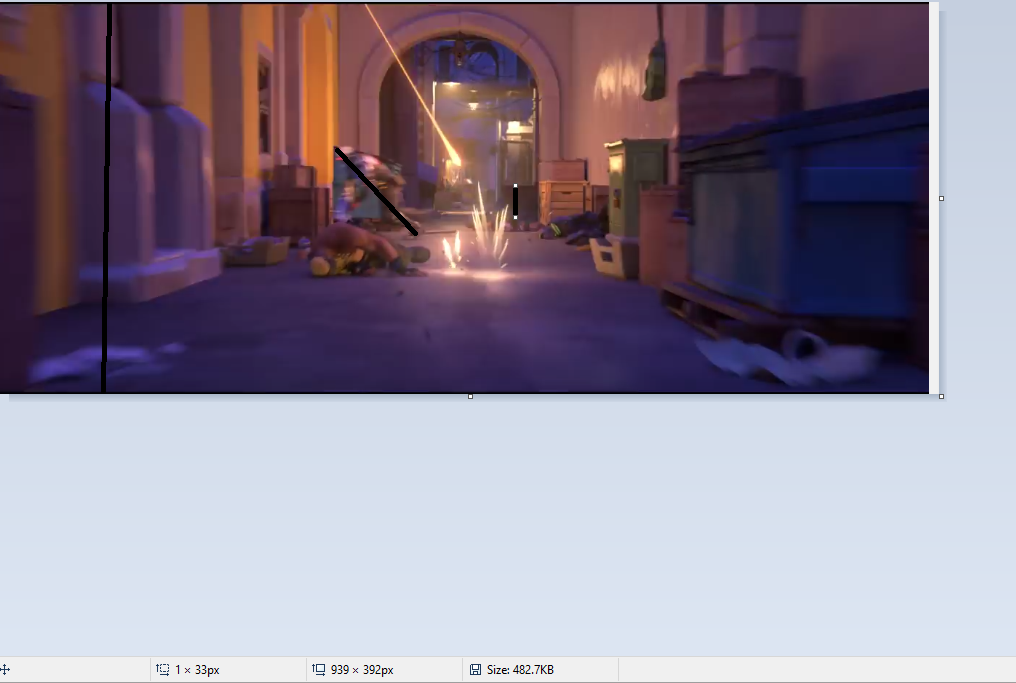Click the bottom-right corner canvas resize handle
Screen dimensions: 1016x683
(x=941, y=396)
